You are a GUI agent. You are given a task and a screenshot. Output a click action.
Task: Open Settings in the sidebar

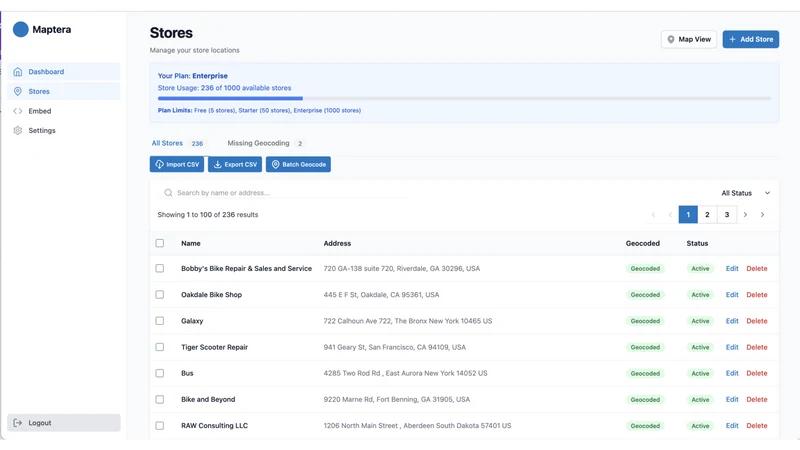64,130
